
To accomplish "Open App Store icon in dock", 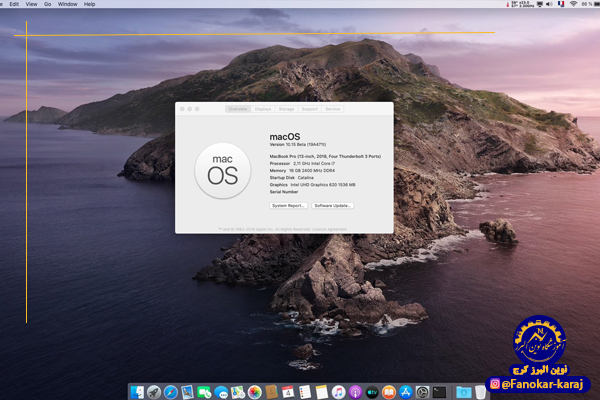I will pos(406,392).
